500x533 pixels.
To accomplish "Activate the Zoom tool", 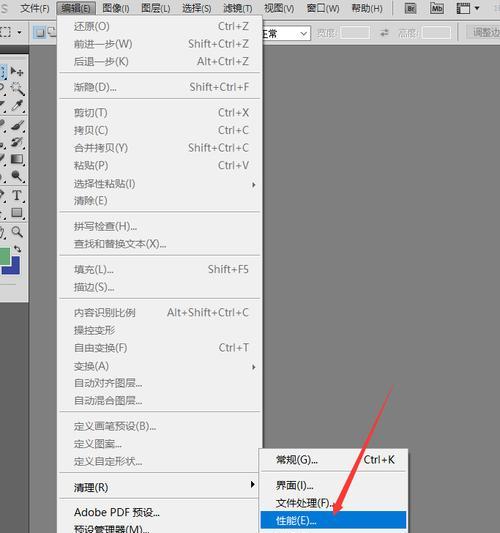I will [17, 232].
